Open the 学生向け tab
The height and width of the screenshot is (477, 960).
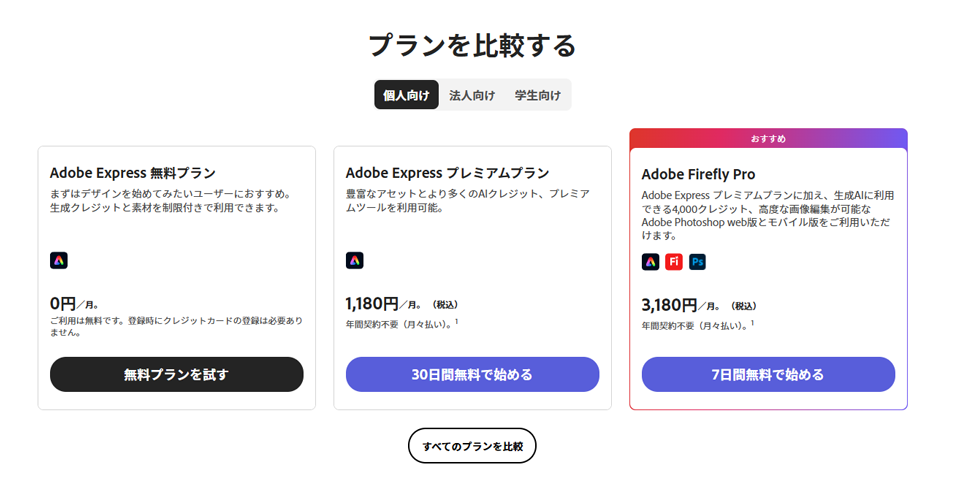[x=538, y=95]
